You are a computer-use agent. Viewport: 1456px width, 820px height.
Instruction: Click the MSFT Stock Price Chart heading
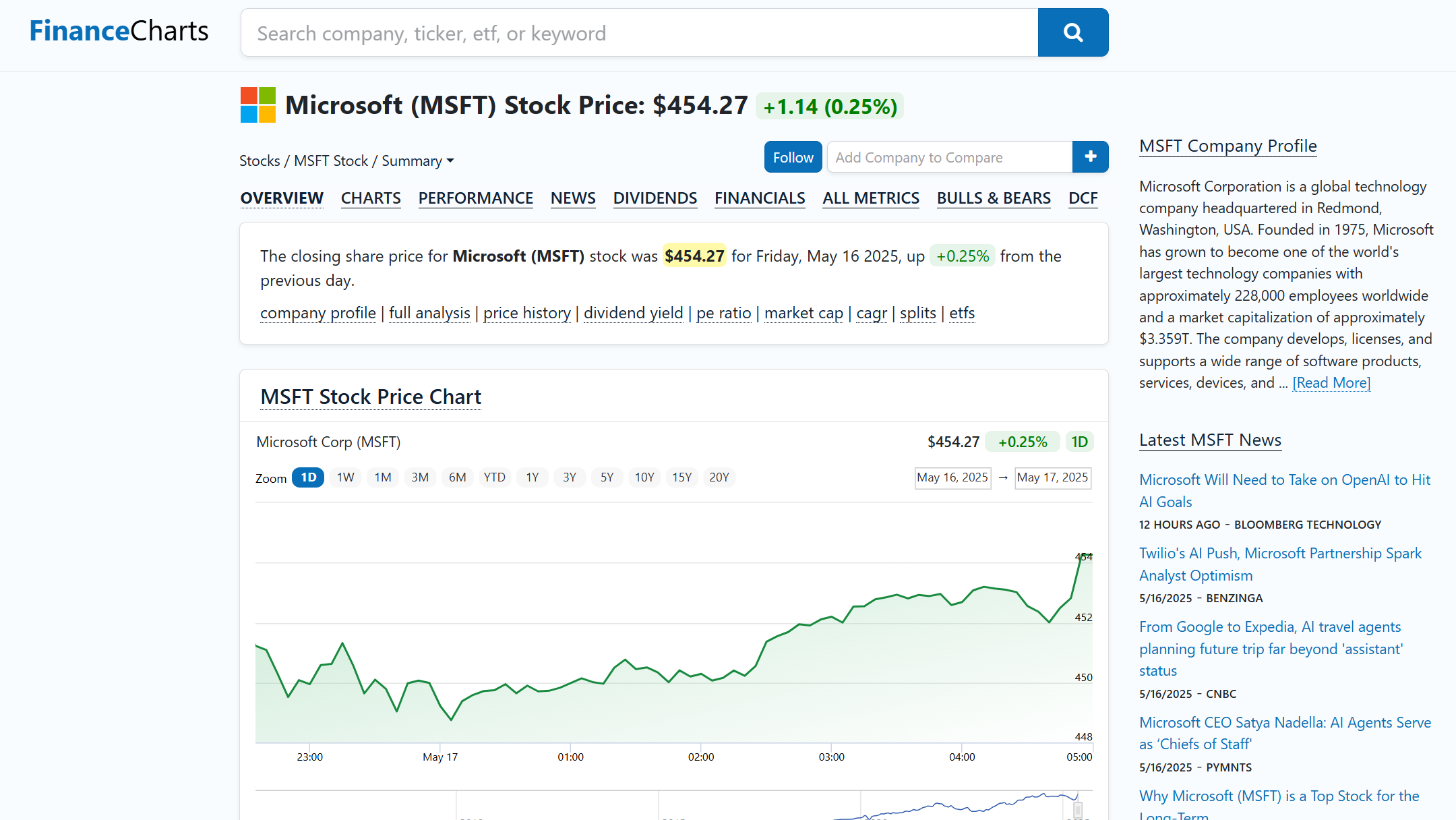point(371,397)
